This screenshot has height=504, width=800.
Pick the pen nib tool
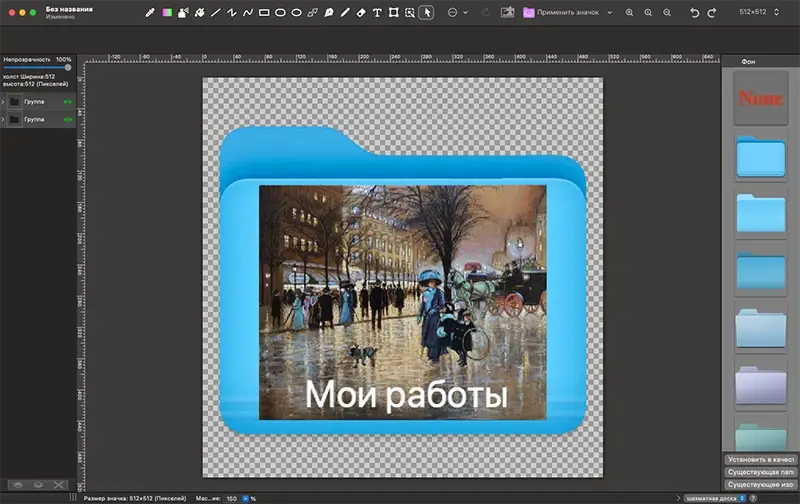tap(329, 13)
